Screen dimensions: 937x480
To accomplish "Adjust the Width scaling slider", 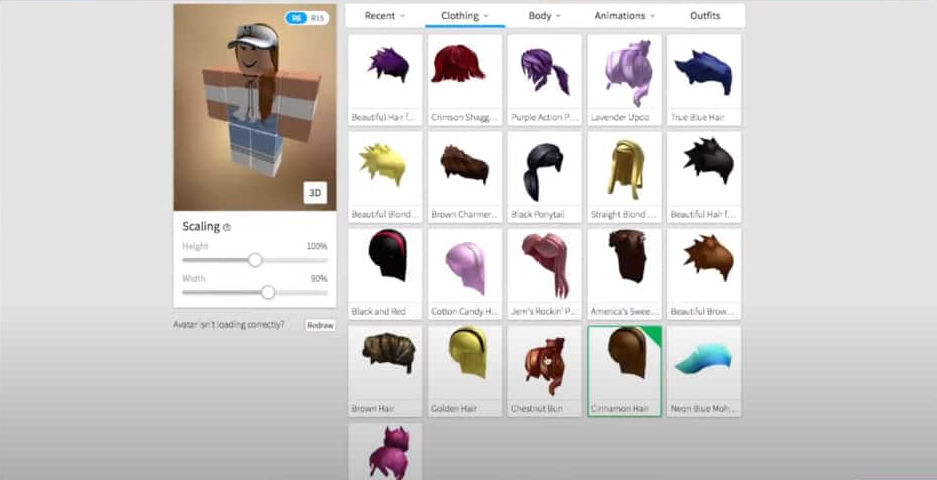I will [x=268, y=292].
